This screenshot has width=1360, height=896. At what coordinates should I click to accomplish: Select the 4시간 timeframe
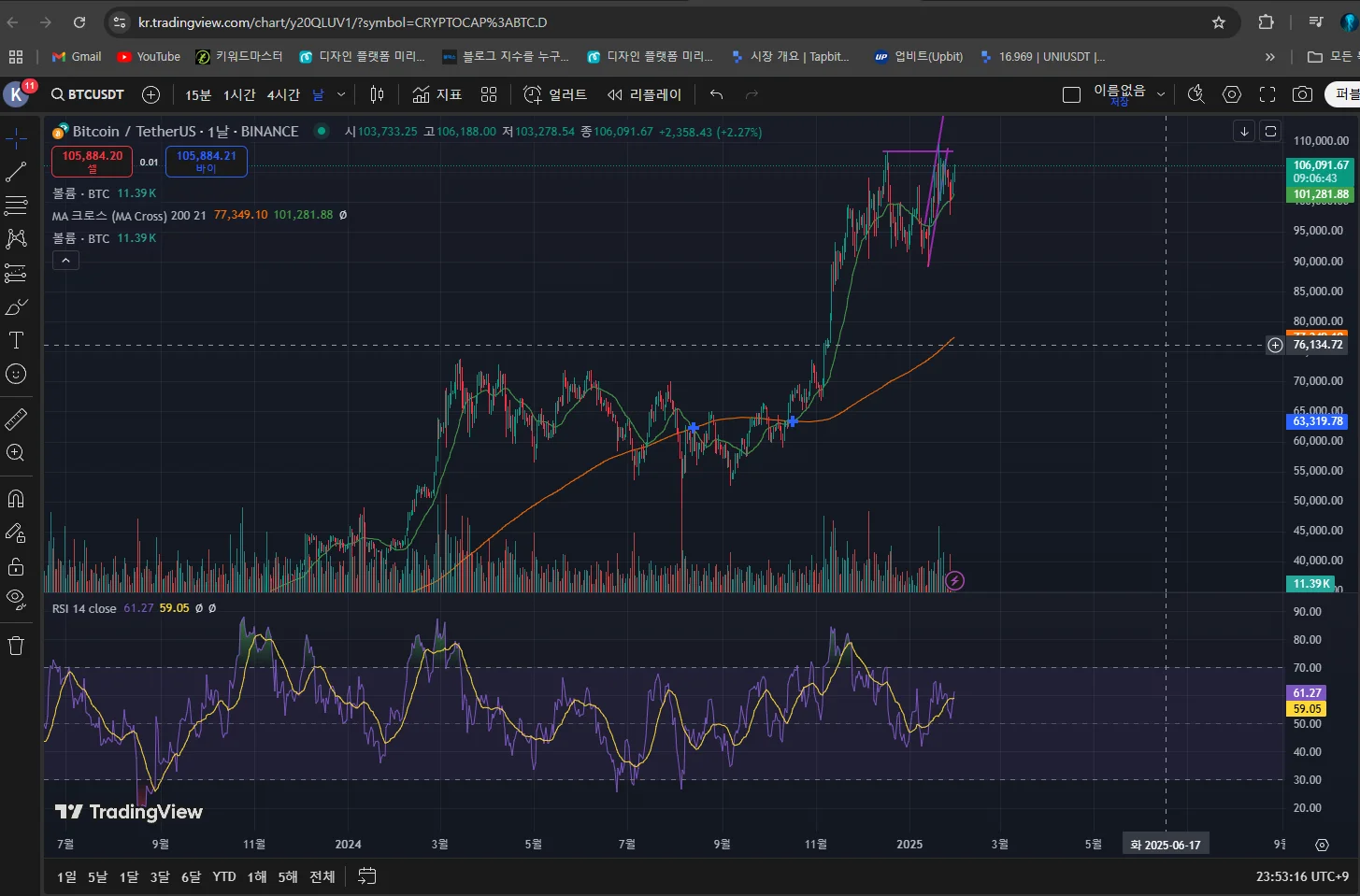283,94
